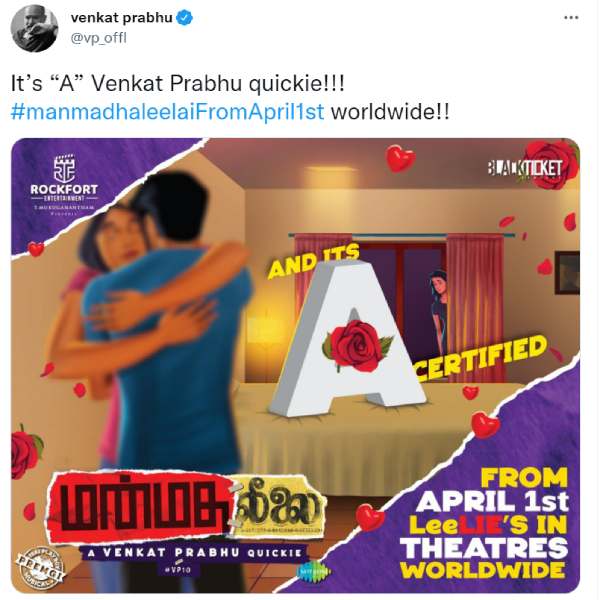
Task: Click the yellow 'Certified' text
Action: 479,359
